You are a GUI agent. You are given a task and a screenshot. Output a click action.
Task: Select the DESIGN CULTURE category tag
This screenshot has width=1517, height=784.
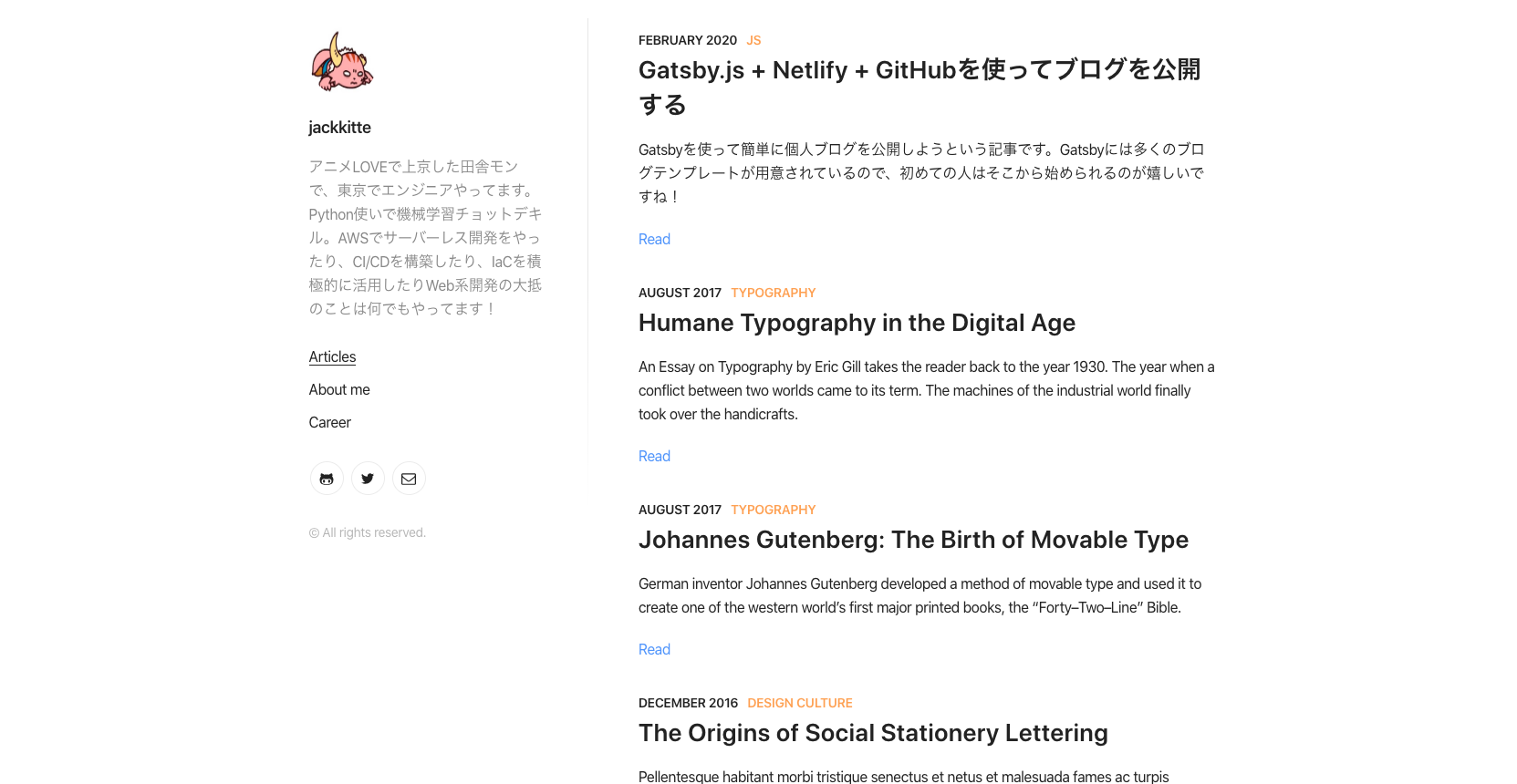point(800,703)
